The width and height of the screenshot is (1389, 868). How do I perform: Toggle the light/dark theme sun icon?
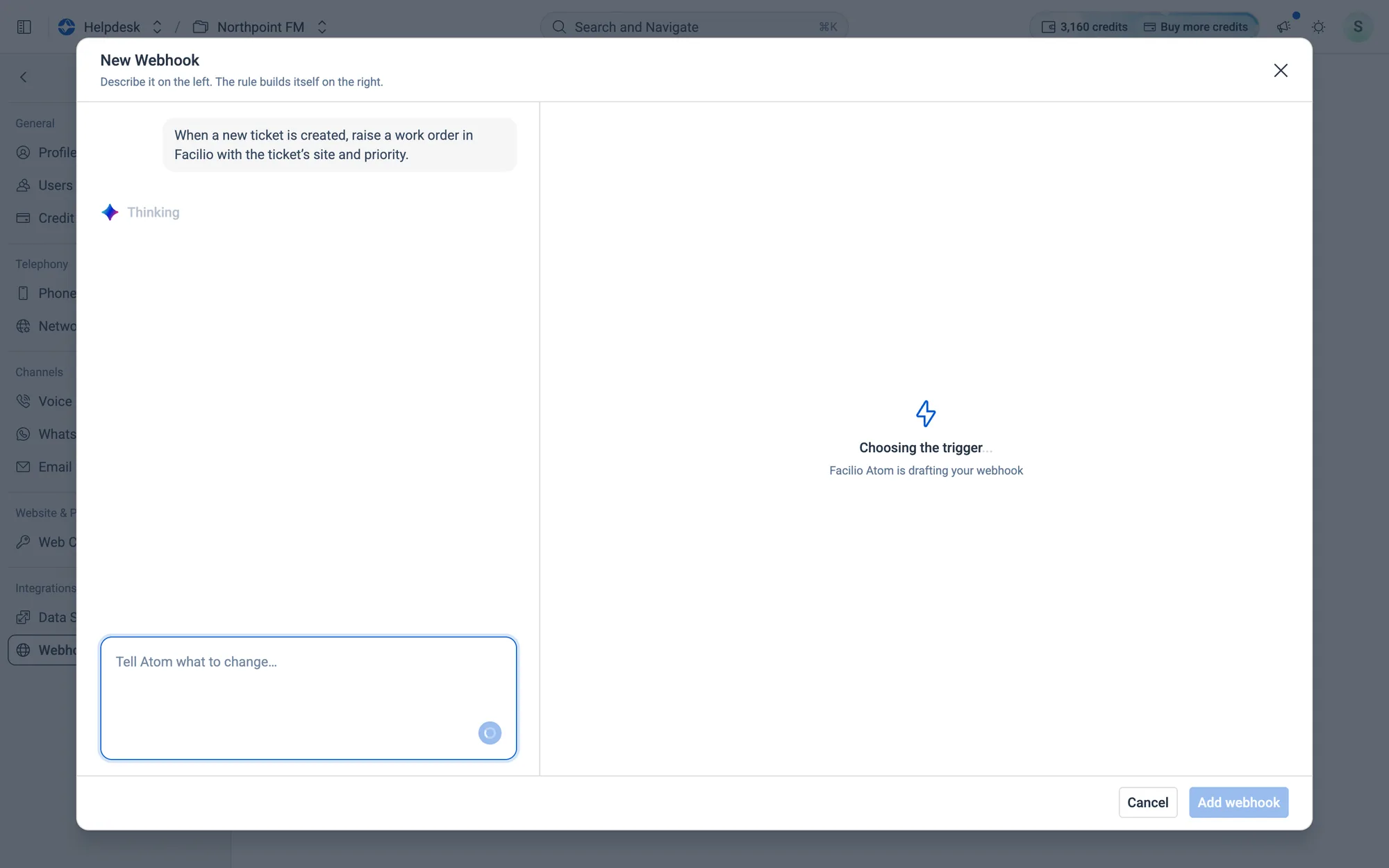pos(1318,27)
